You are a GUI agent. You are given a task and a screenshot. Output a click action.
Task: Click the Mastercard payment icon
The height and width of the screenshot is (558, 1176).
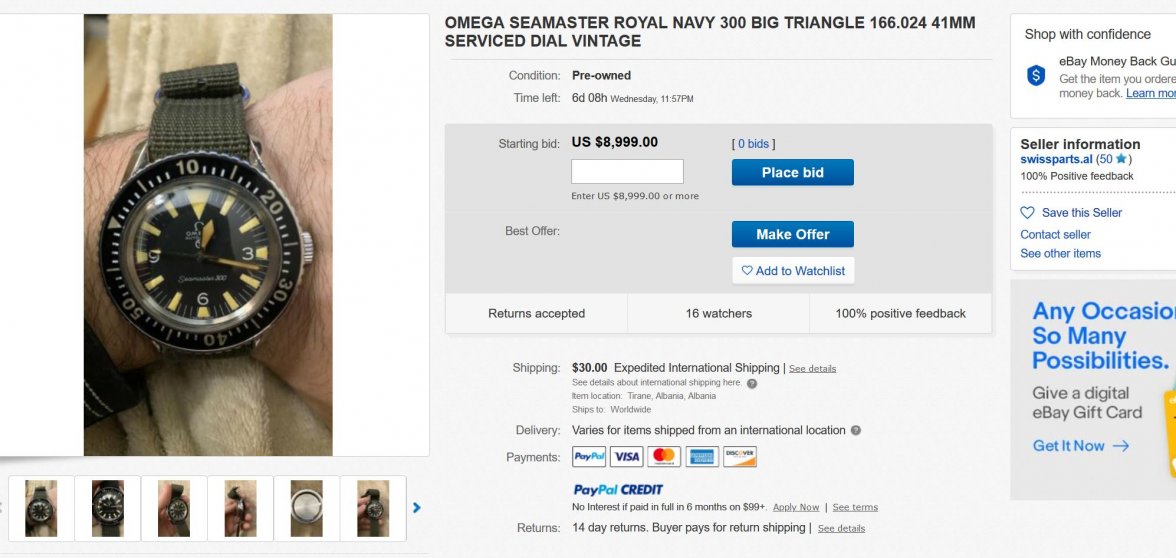664,457
